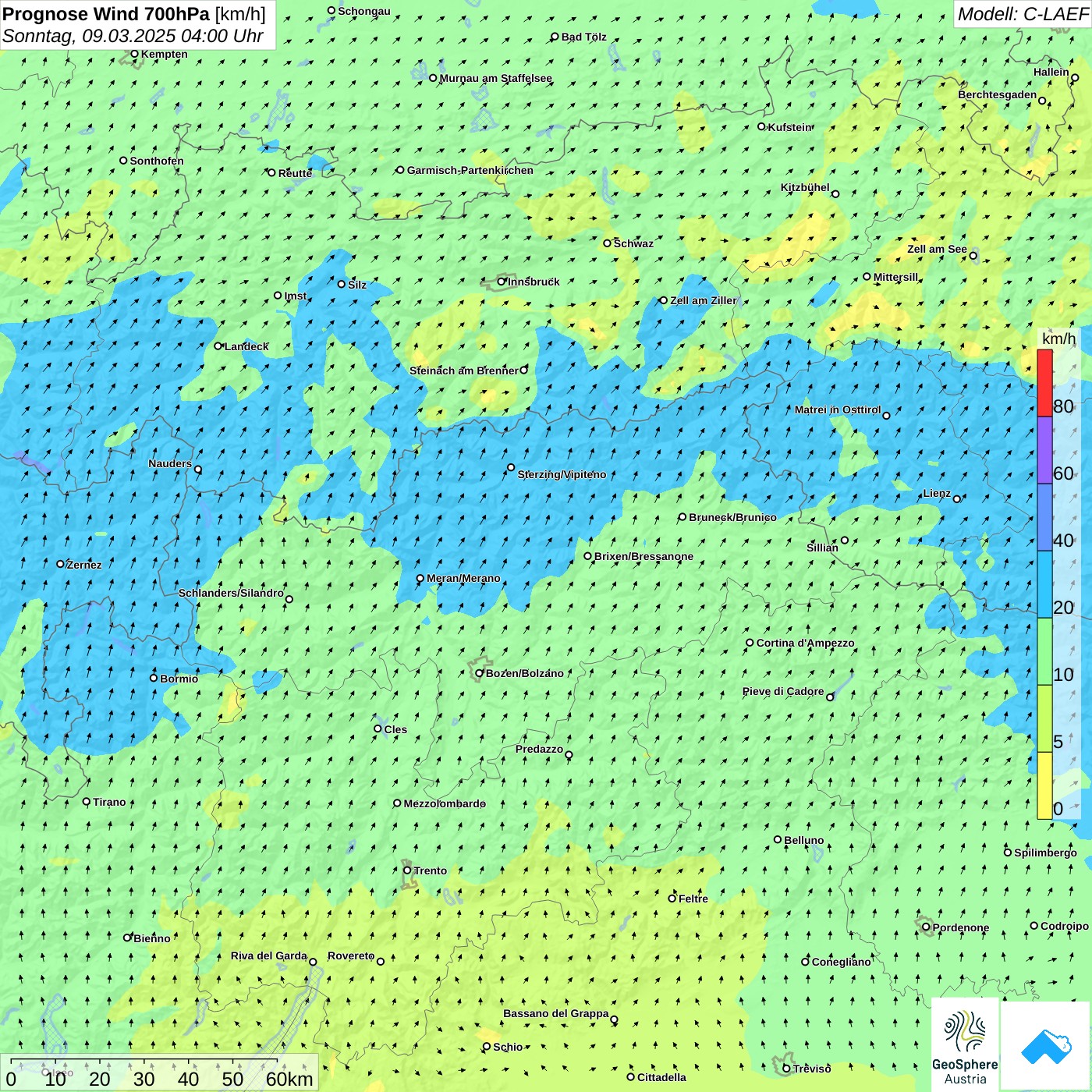Click the blue cloud app logo
Image resolution: width=1092 pixels, height=1092 pixels.
pyautogui.click(x=1046, y=1046)
